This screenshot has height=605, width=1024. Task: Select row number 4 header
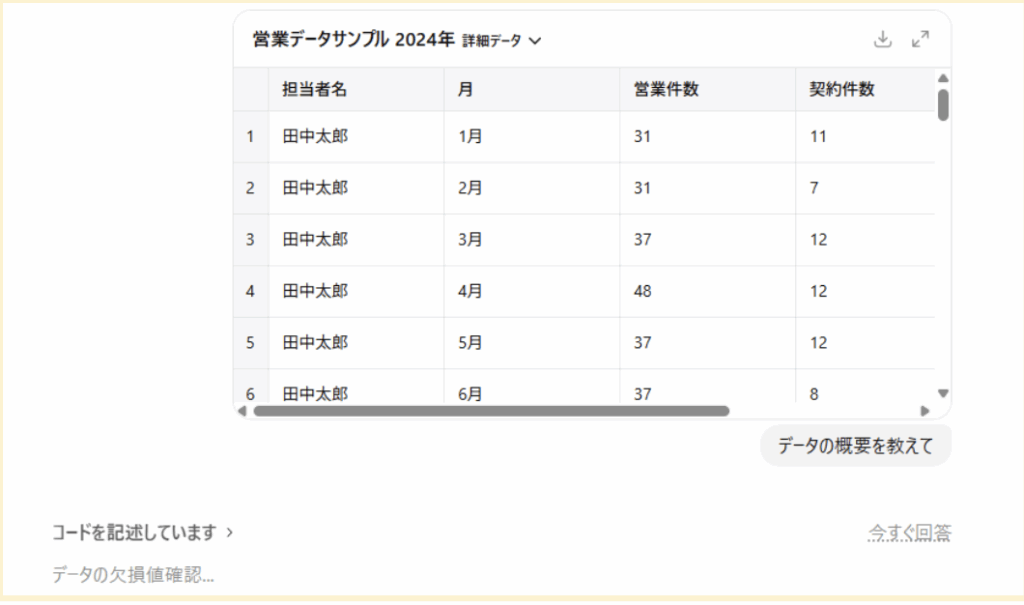click(x=250, y=291)
